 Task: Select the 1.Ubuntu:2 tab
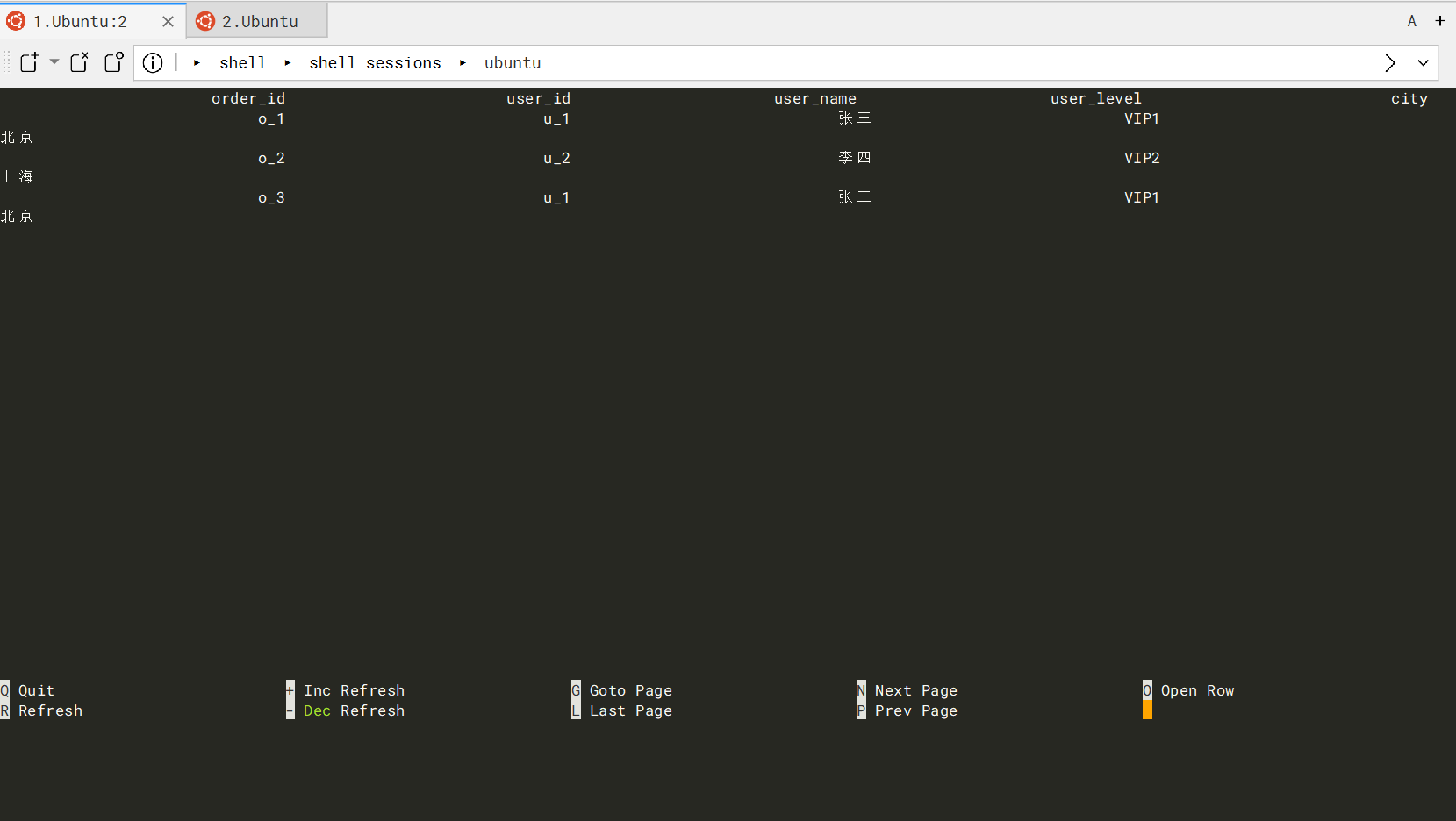click(92, 21)
